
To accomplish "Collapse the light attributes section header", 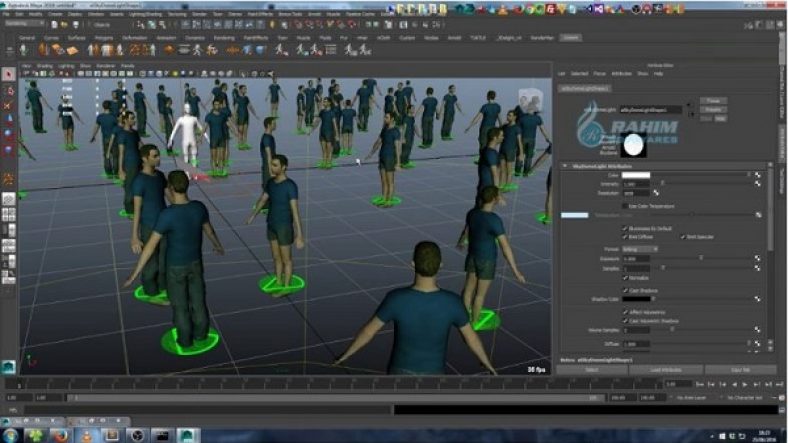I will click(600, 165).
